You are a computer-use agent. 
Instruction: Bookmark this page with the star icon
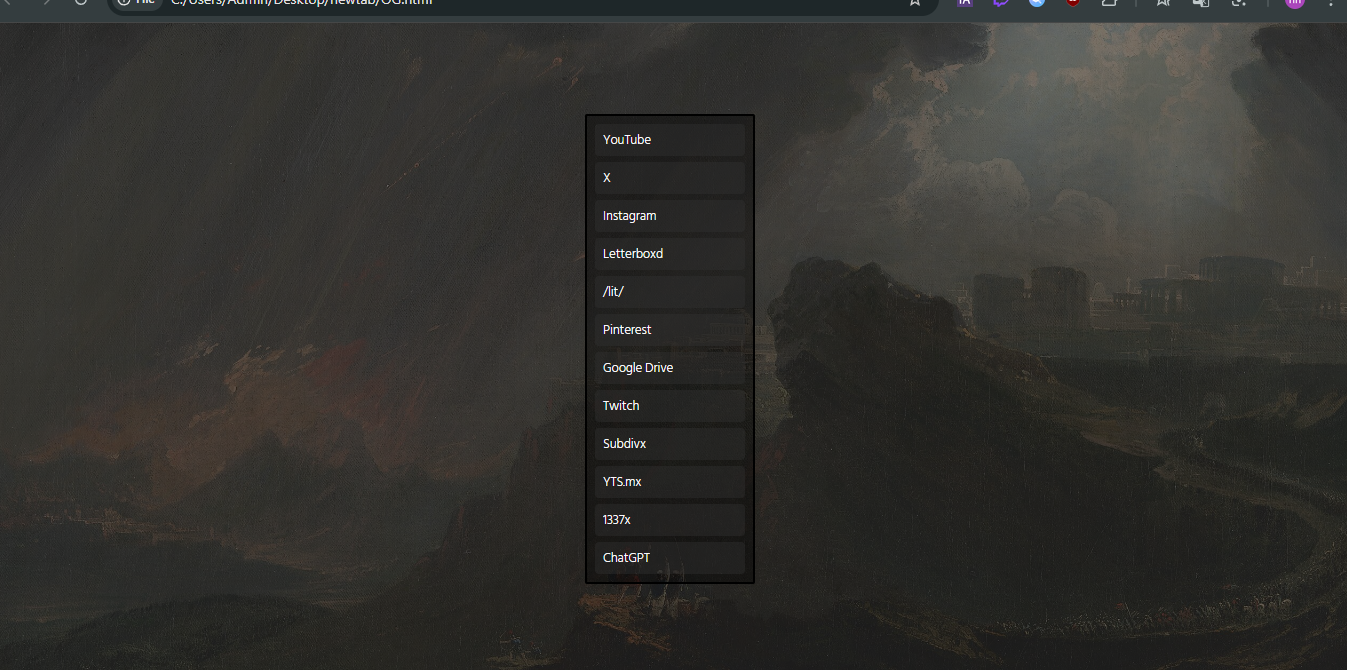click(x=914, y=3)
